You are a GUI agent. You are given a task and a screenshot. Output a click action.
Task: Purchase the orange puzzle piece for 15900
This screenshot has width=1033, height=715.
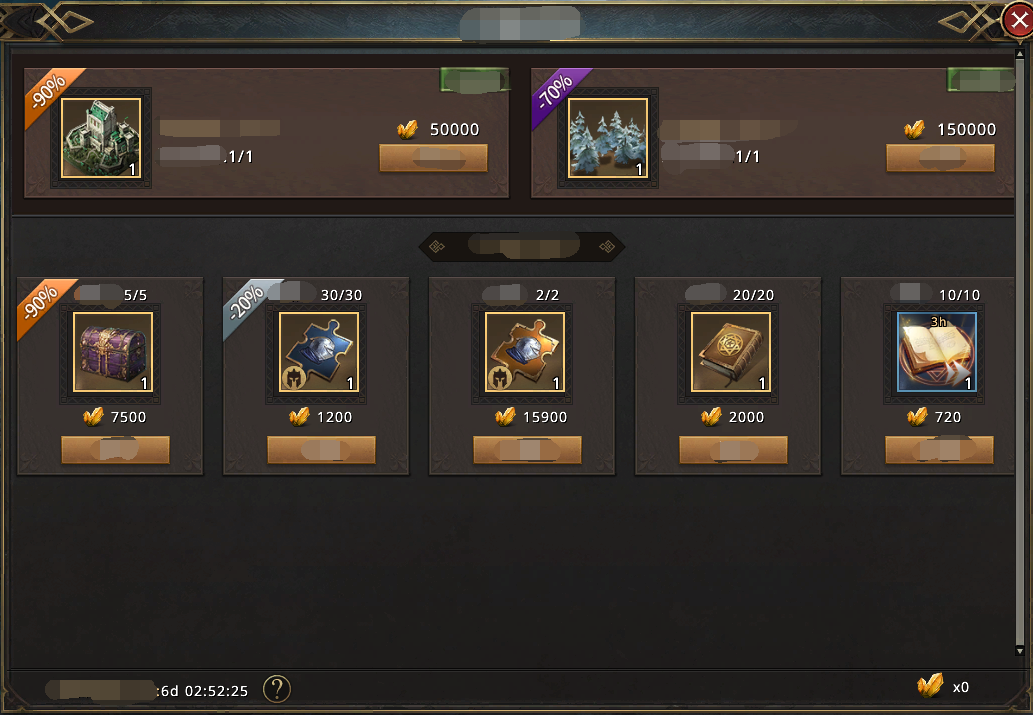pos(527,450)
